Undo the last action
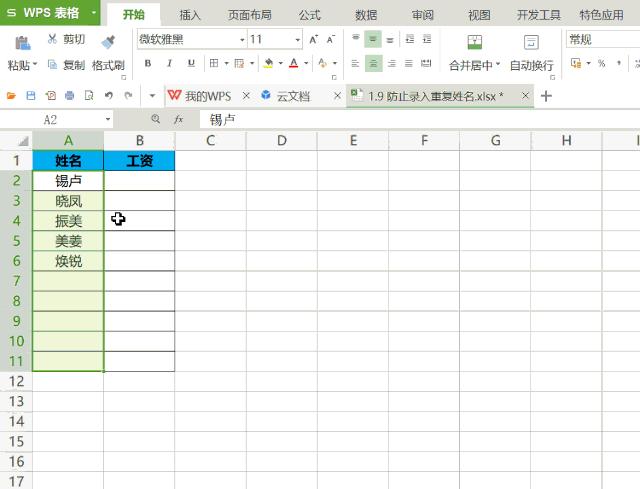 [109, 96]
